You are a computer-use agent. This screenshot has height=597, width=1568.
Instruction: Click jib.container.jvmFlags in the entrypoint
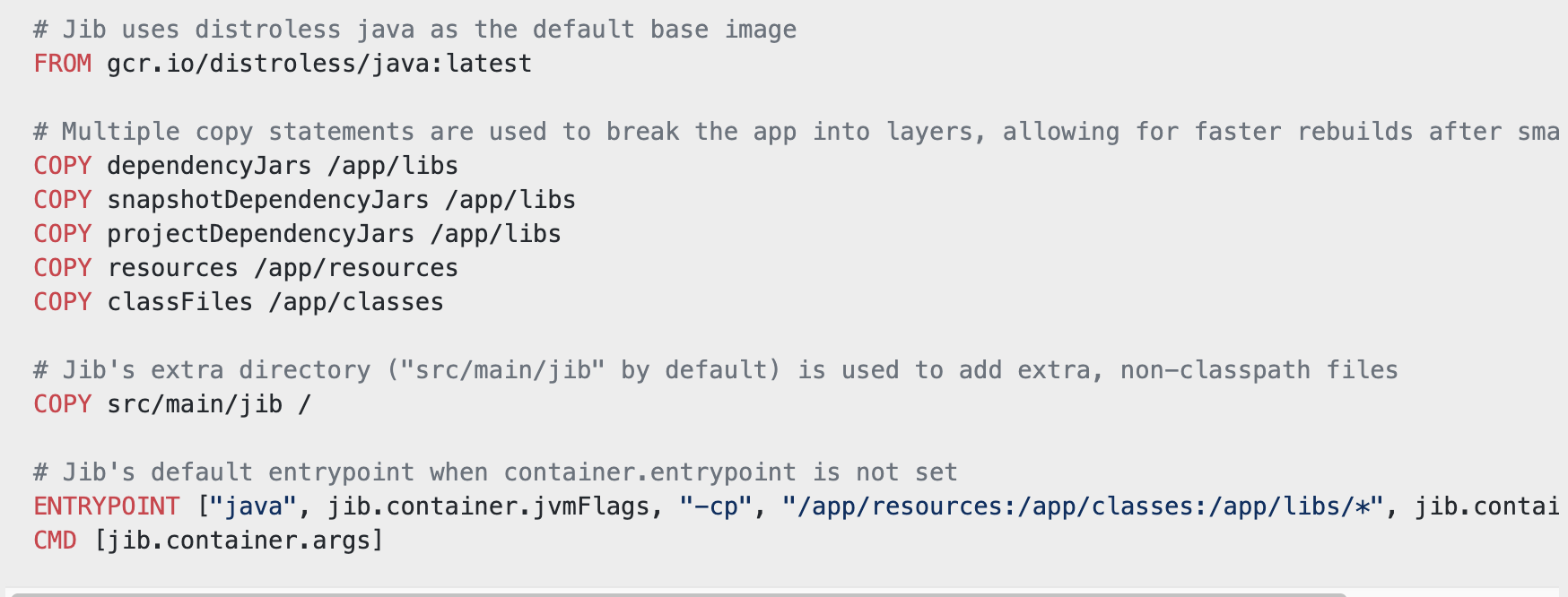(x=488, y=506)
